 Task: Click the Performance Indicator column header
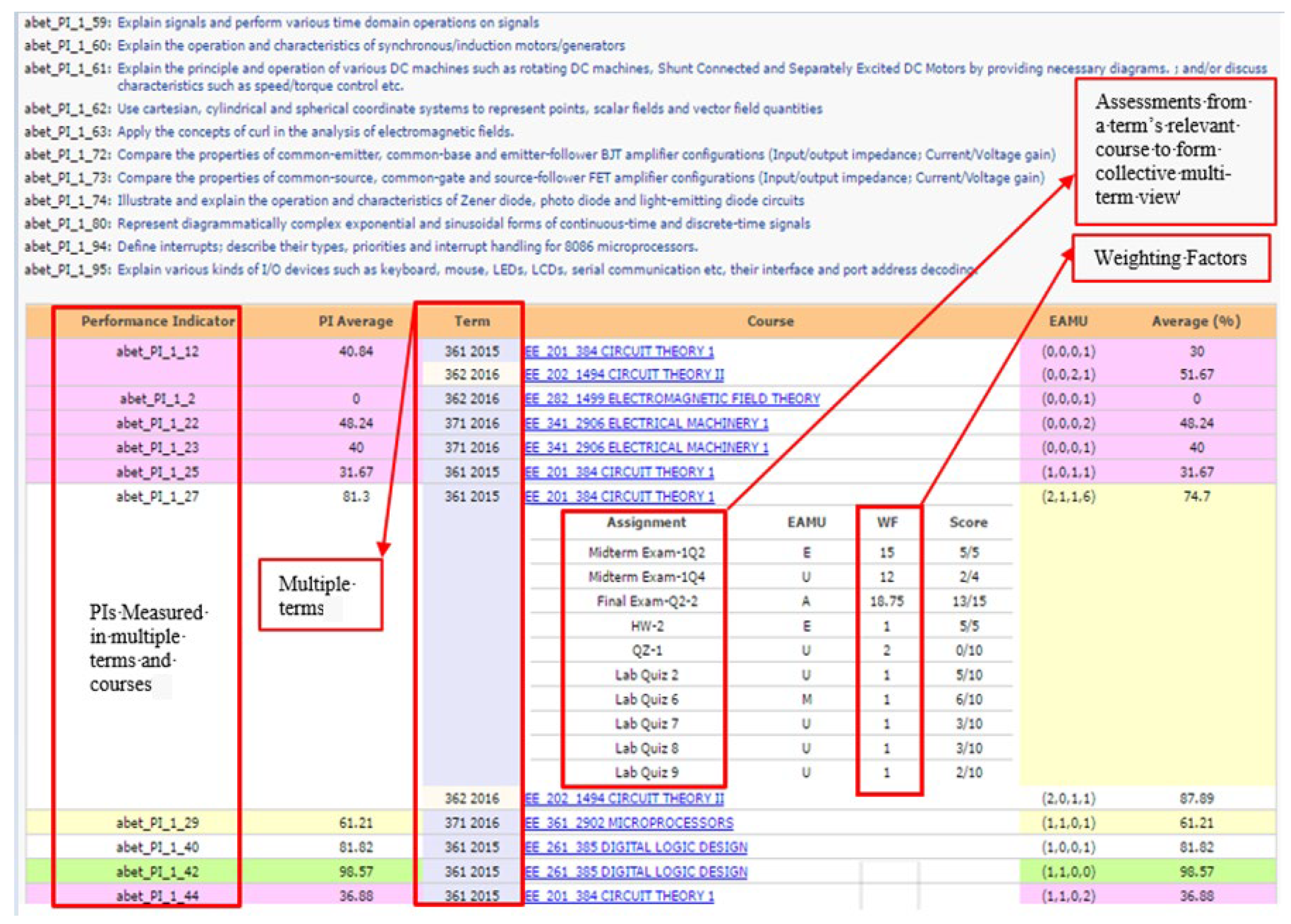158,322
